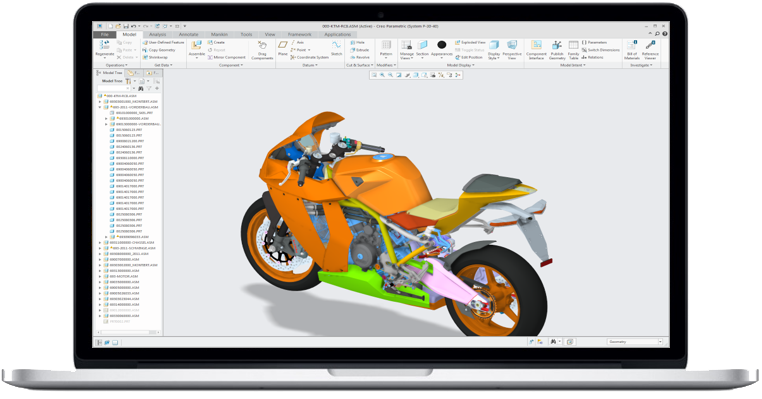Insert a datum Axis
The image size is (762, 399).
click(x=297, y=42)
